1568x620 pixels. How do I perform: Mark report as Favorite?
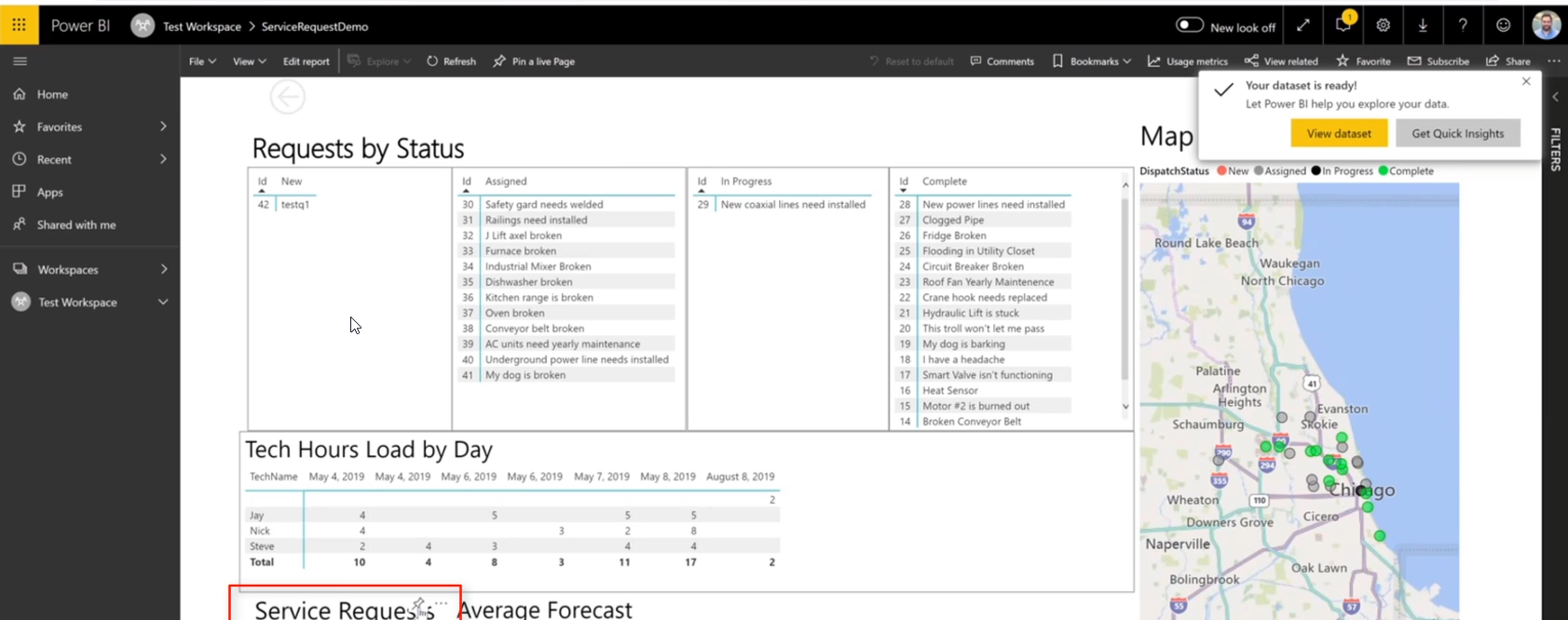pyautogui.click(x=1363, y=61)
